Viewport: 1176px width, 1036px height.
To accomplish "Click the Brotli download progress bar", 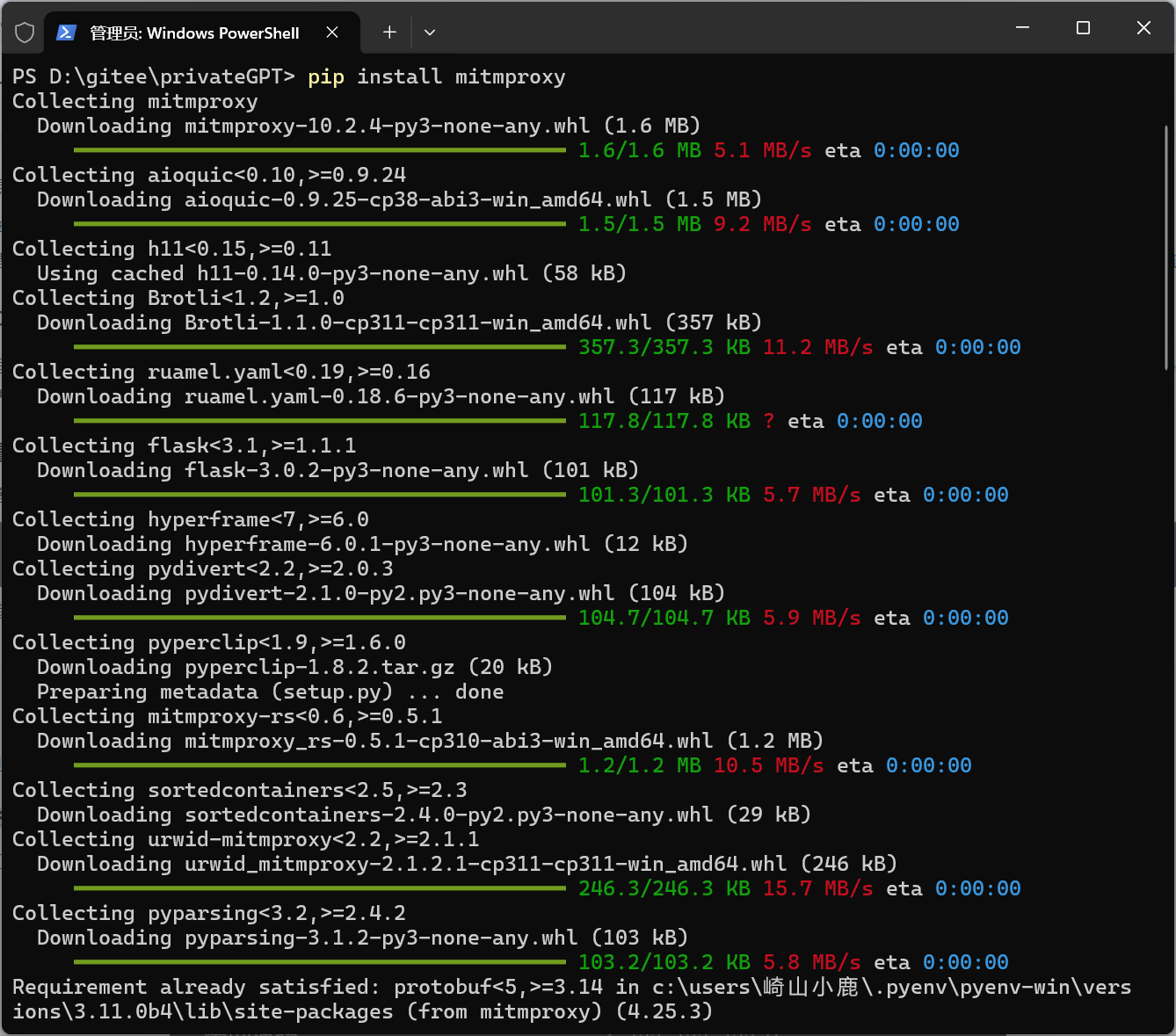I will pyautogui.click(x=320, y=347).
